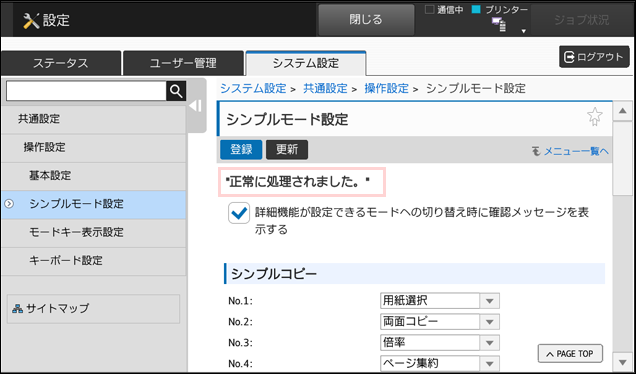636x374 pixels.
Task: Open the printer status dropdown arrow
Action: (524, 31)
